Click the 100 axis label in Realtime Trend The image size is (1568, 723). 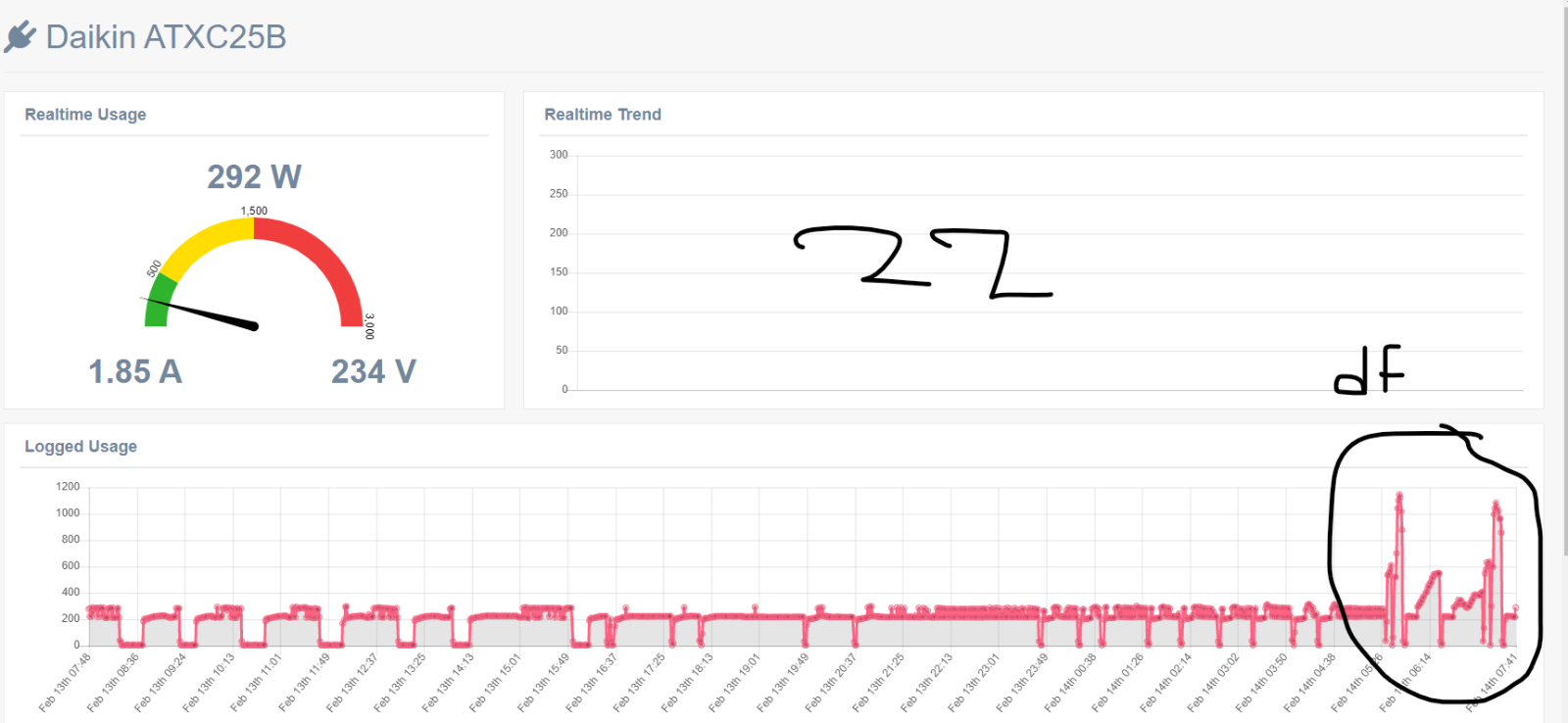559,312
